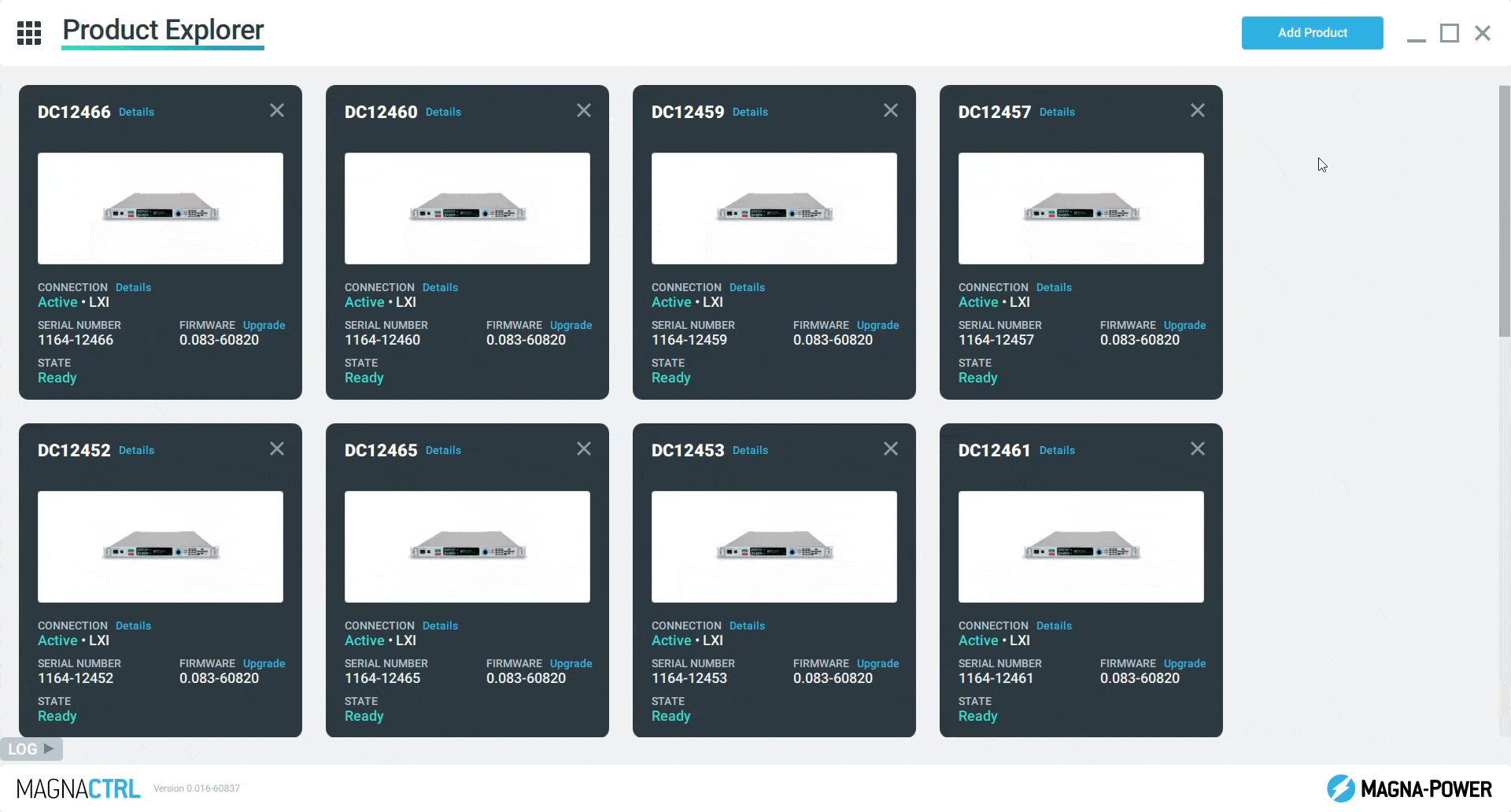The image size is (1511, 812).
Task: Remove the DC12466 product card
Action: coord(277,110)
